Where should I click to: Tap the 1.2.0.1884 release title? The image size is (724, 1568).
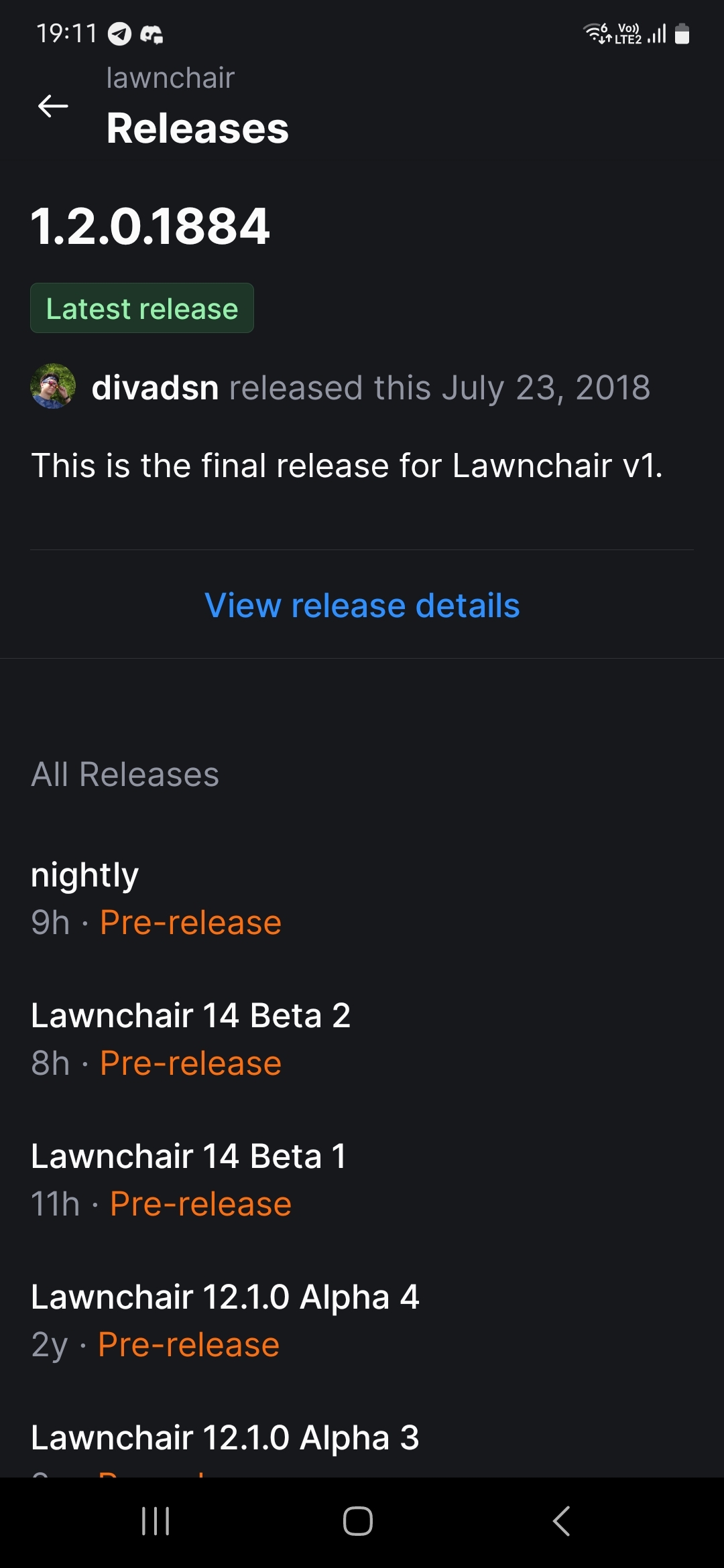point(151,226)
